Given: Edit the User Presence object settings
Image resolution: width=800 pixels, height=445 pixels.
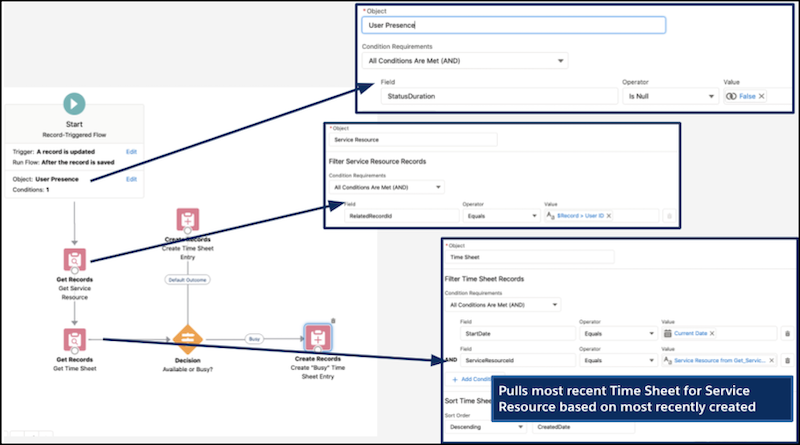Looking at the screenshot, I should pyautogui.click(x=131, y=179).
